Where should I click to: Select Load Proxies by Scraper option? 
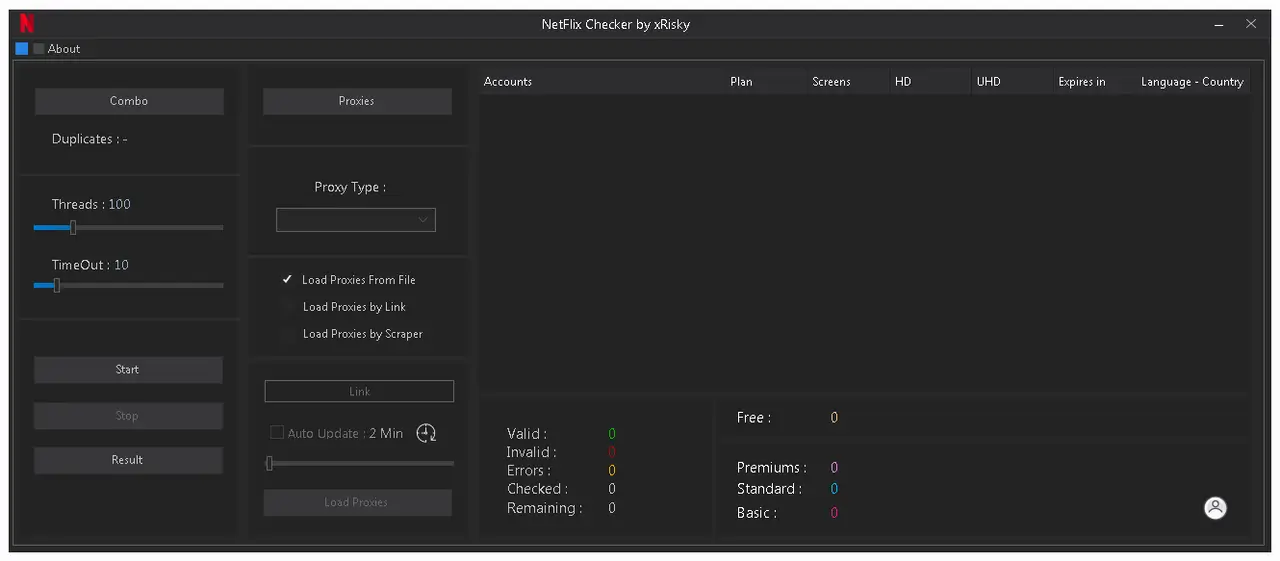[352, 334]
